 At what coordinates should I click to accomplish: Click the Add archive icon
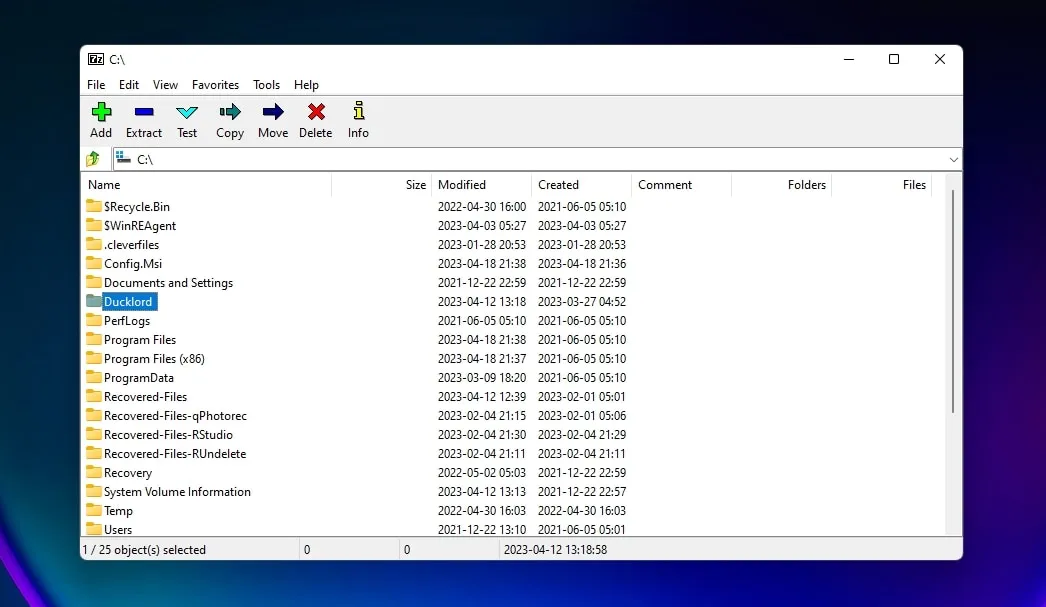click(101, 120)
